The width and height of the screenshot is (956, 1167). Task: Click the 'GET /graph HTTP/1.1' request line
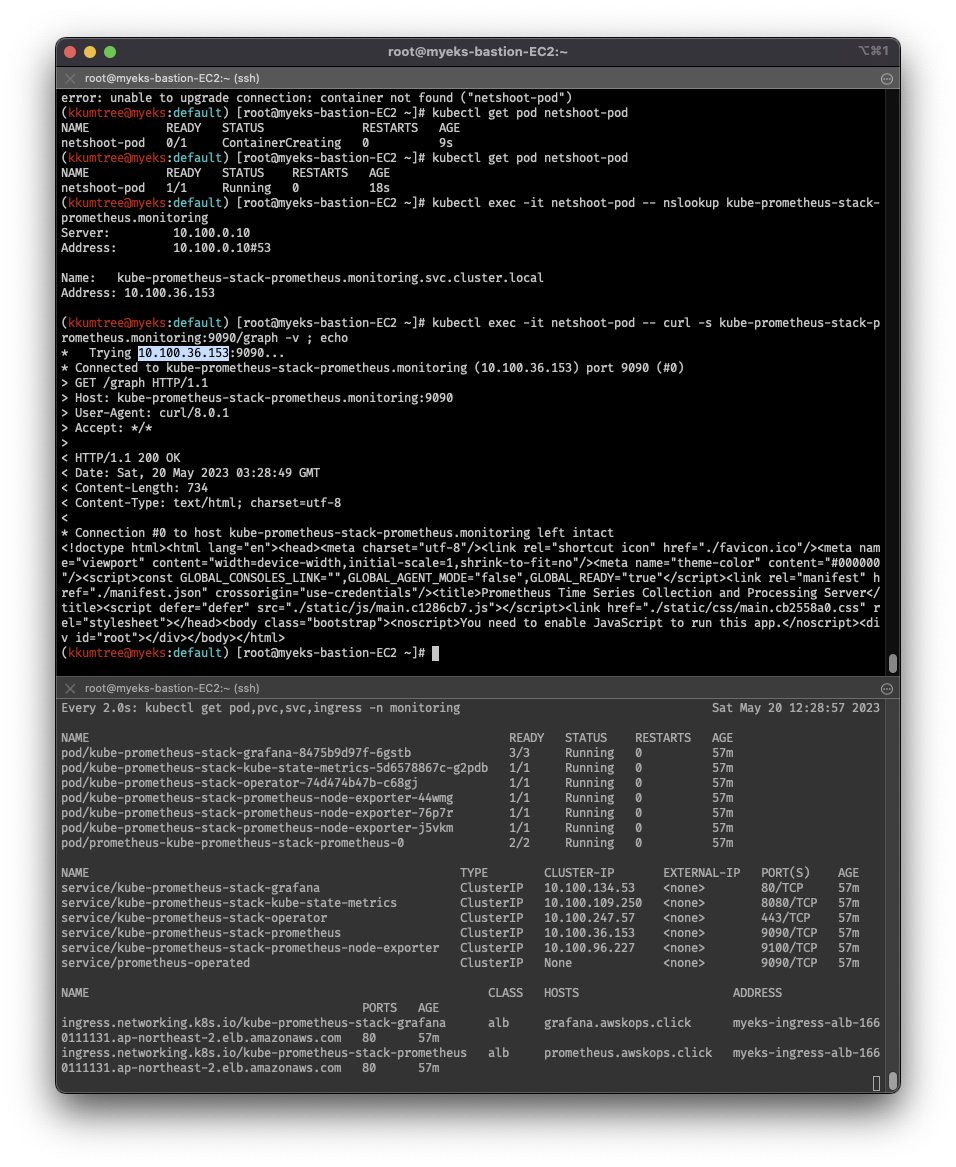pyautogui.click(x=135, y=383)
